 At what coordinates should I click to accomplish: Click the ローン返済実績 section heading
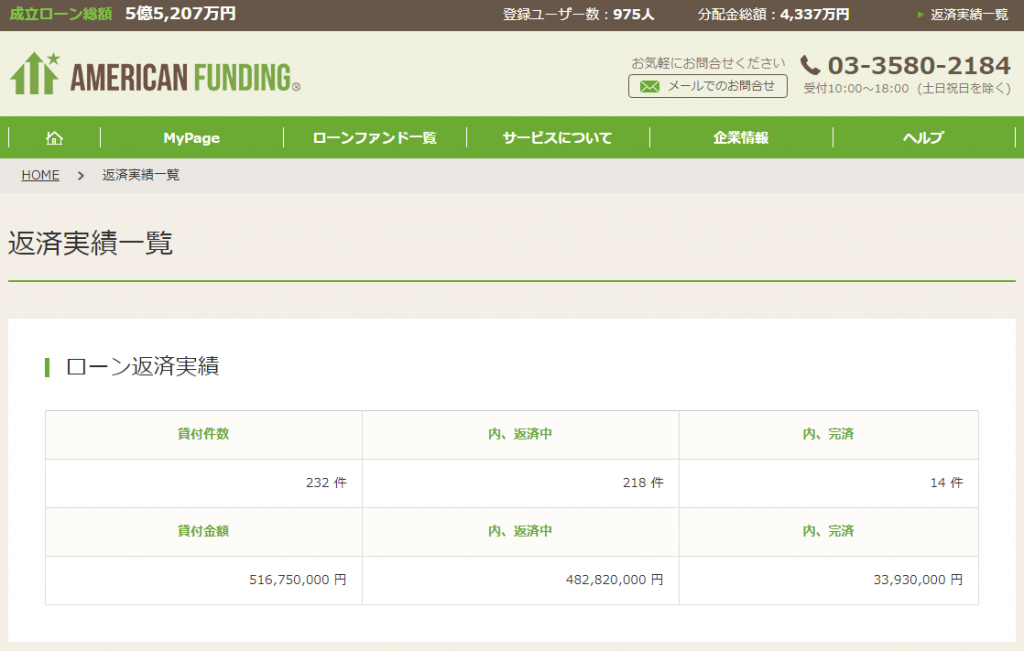142,367
